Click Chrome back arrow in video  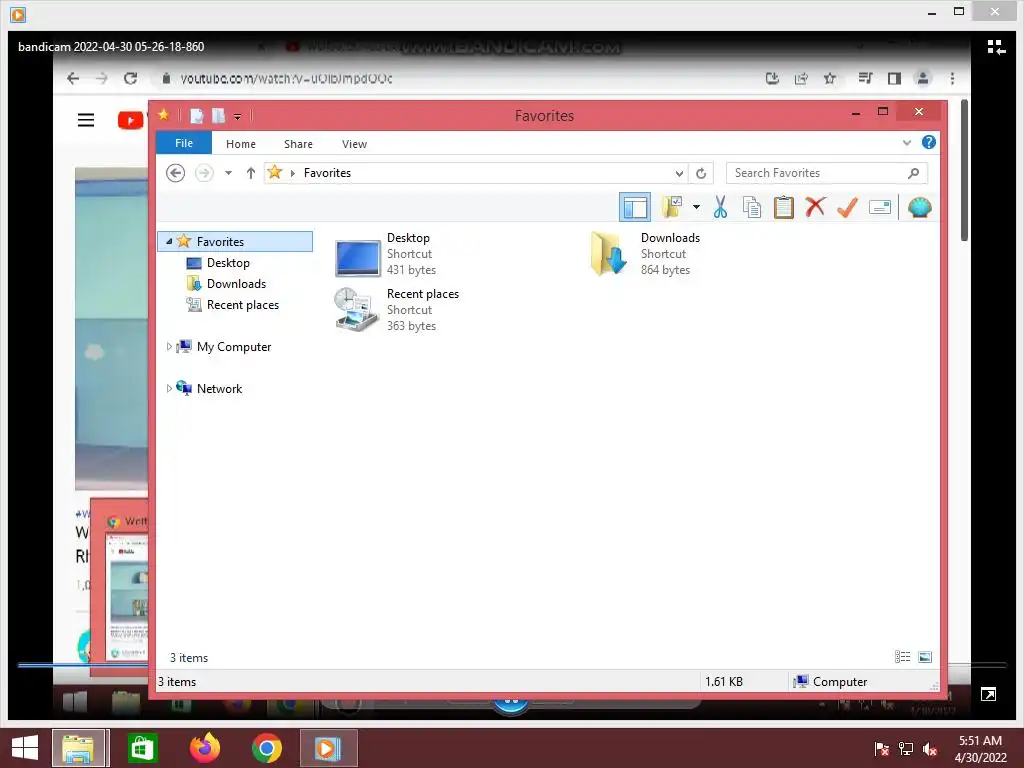[x=73, y=78]
